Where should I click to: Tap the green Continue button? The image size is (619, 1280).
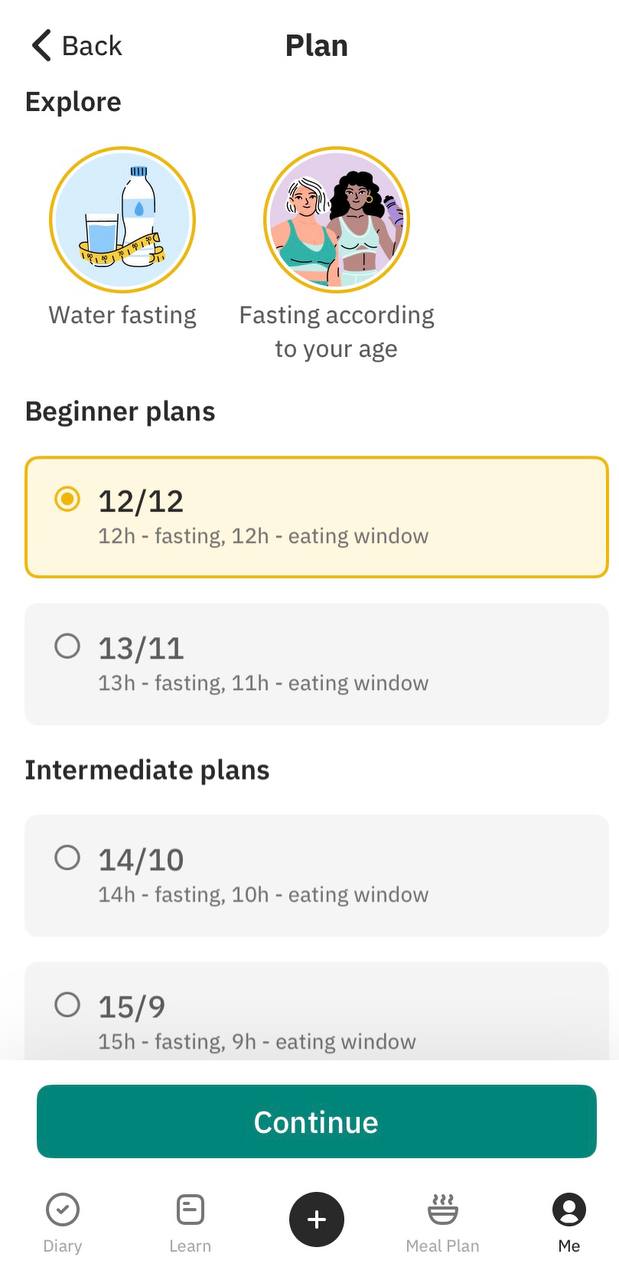click(x=316, y=1121)
